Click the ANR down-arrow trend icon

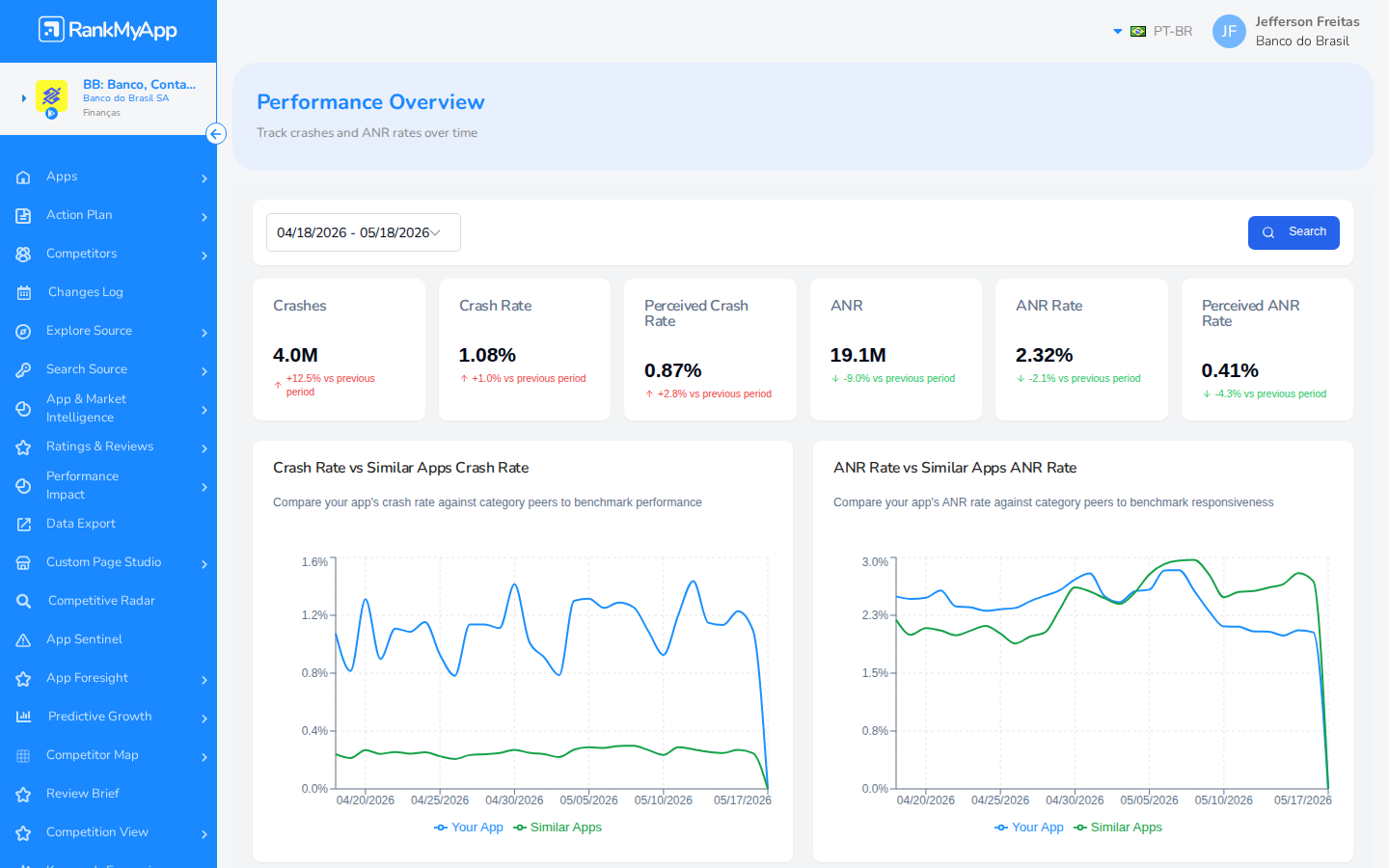(x=835, y=379)
